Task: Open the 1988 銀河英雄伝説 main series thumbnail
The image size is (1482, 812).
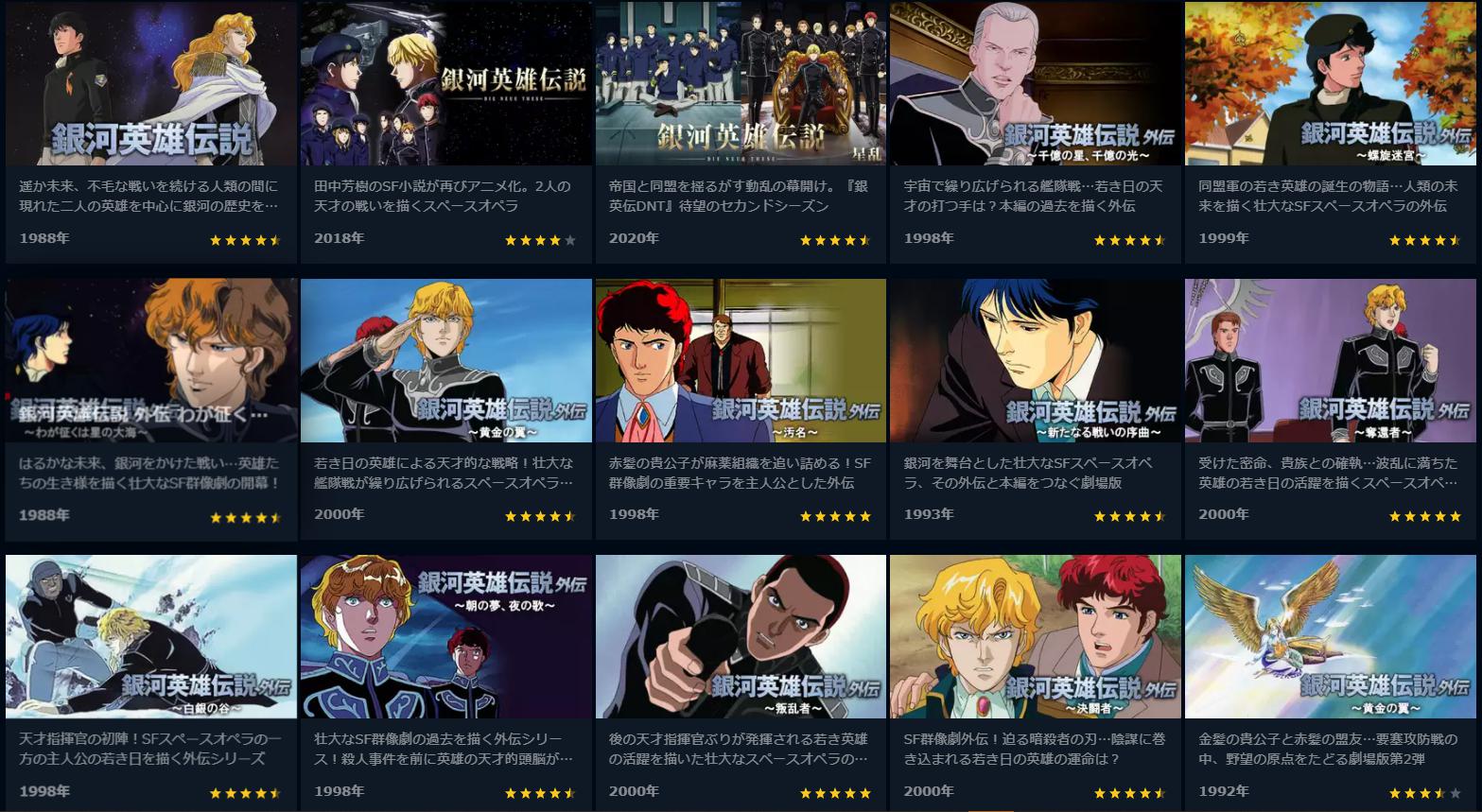Action: [x=151, y=83]
